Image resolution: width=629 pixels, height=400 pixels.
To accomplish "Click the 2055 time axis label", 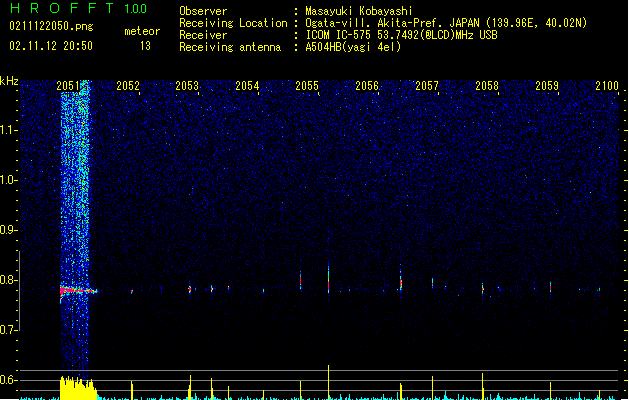I will click(x=307, y=86).
